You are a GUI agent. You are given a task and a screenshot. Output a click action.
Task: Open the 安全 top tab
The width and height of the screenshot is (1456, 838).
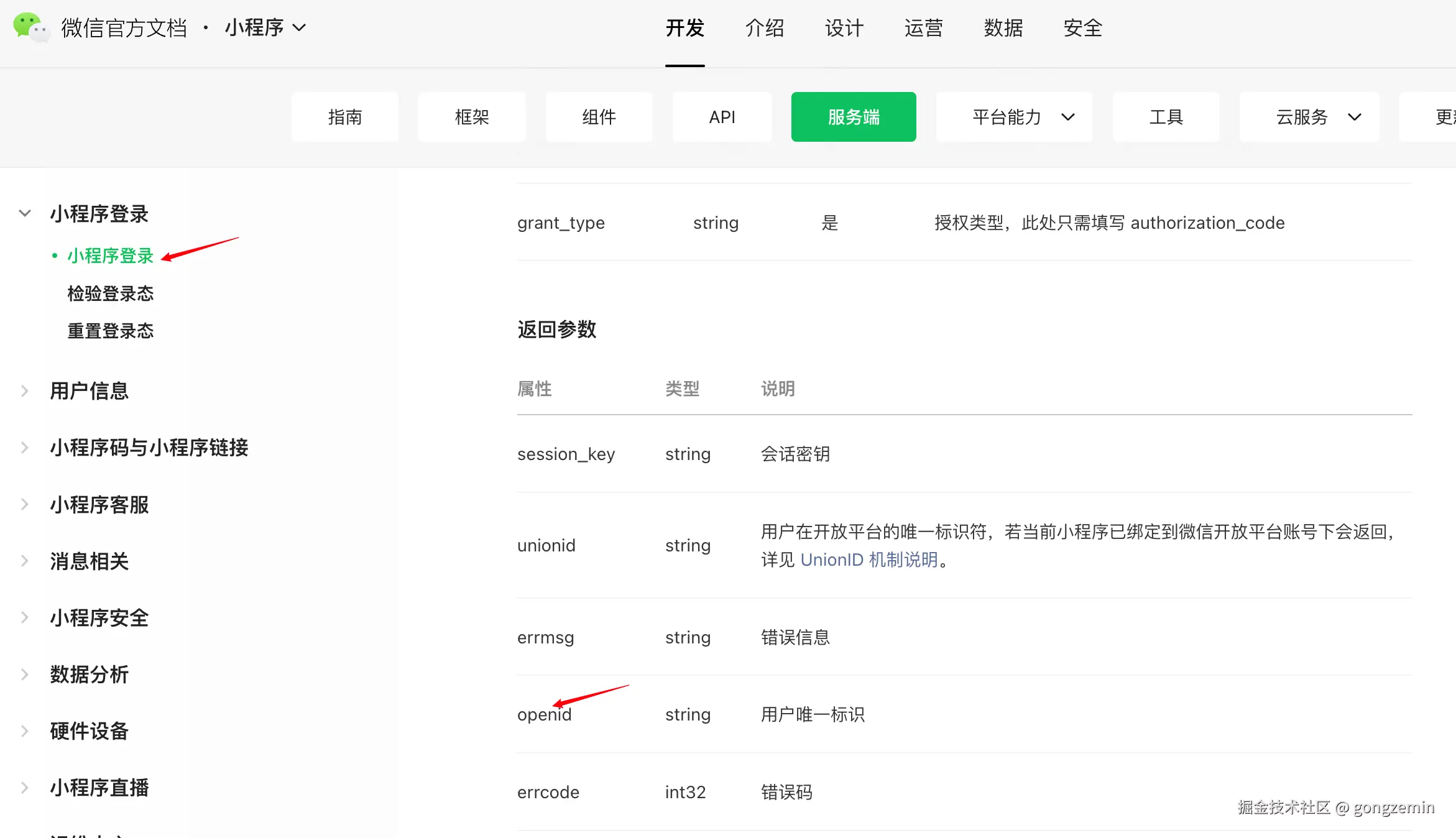click(1082, 28)
